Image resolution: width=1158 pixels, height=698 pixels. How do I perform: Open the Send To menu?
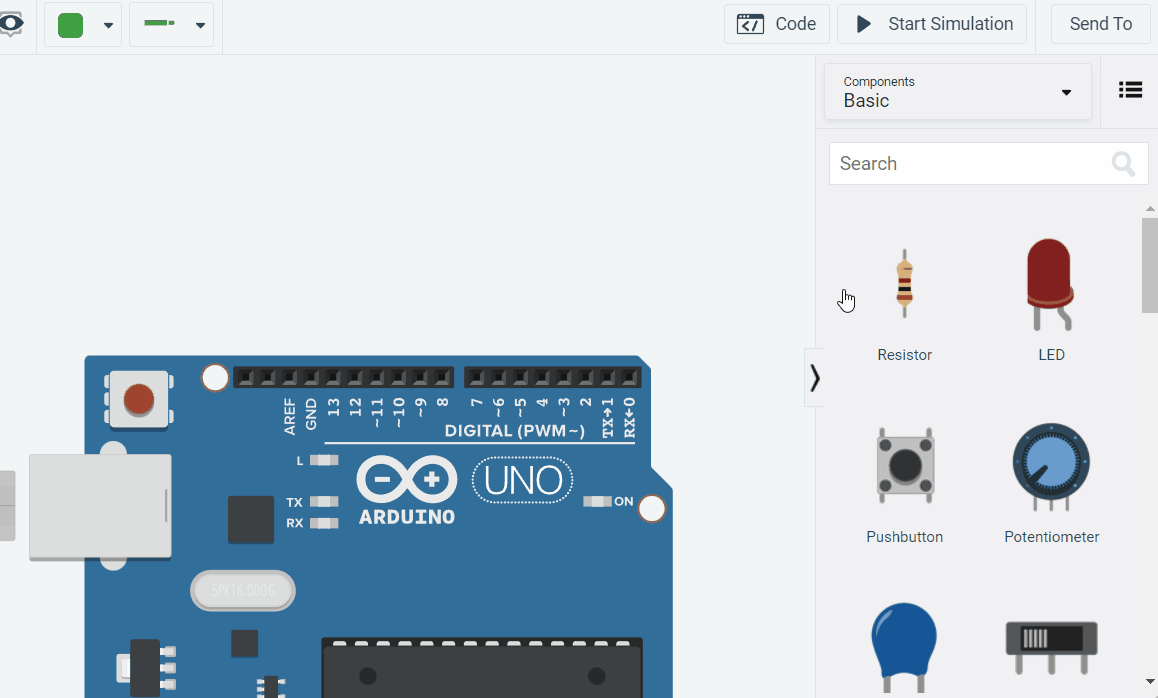pyautogui.click(x=1100, y=23)
